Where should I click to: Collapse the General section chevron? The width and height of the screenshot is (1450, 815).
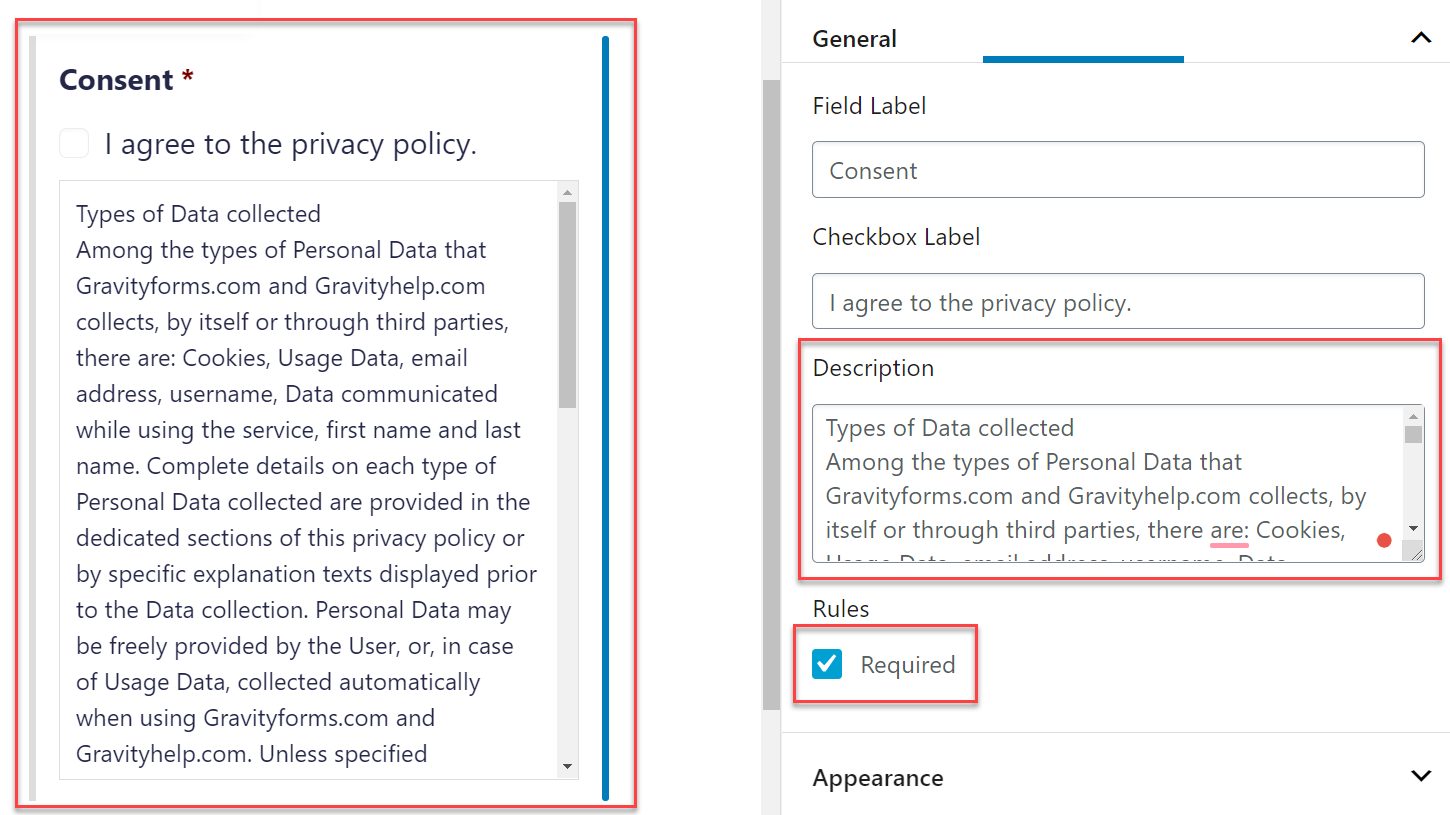click(1420, 39)
